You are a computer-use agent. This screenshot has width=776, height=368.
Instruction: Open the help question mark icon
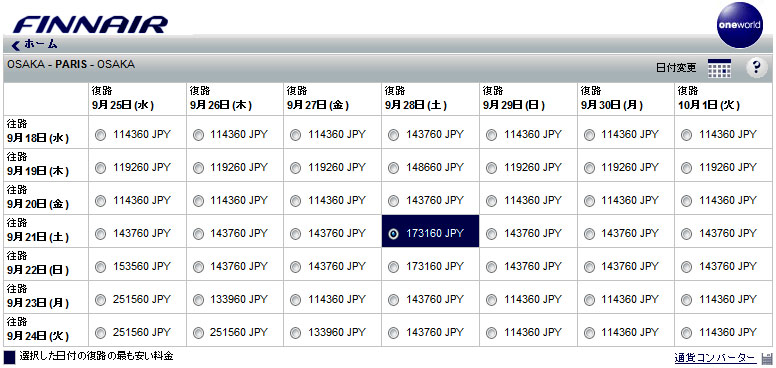757,68
